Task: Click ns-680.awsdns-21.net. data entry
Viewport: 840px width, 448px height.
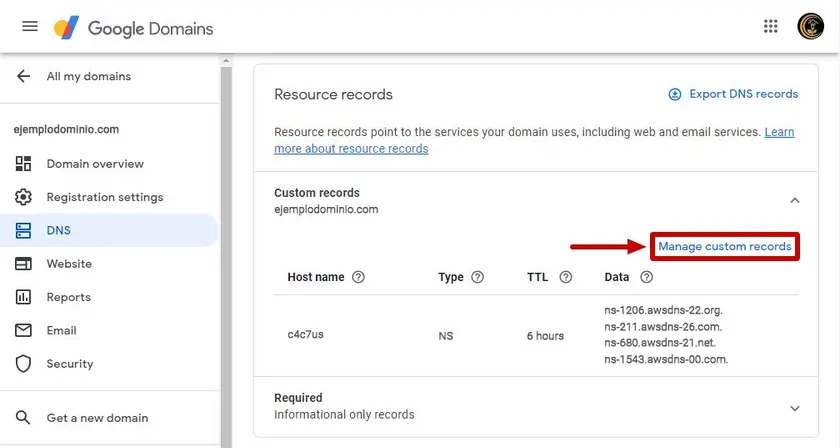Action: [x=660, y=342]
